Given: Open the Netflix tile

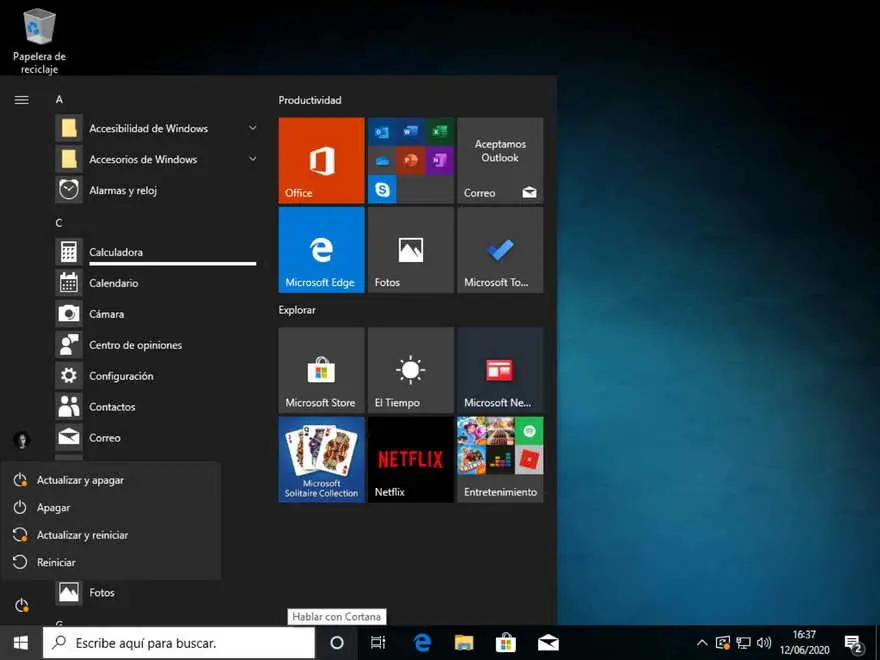Looking at the screenshot, I should pos(410,460).
